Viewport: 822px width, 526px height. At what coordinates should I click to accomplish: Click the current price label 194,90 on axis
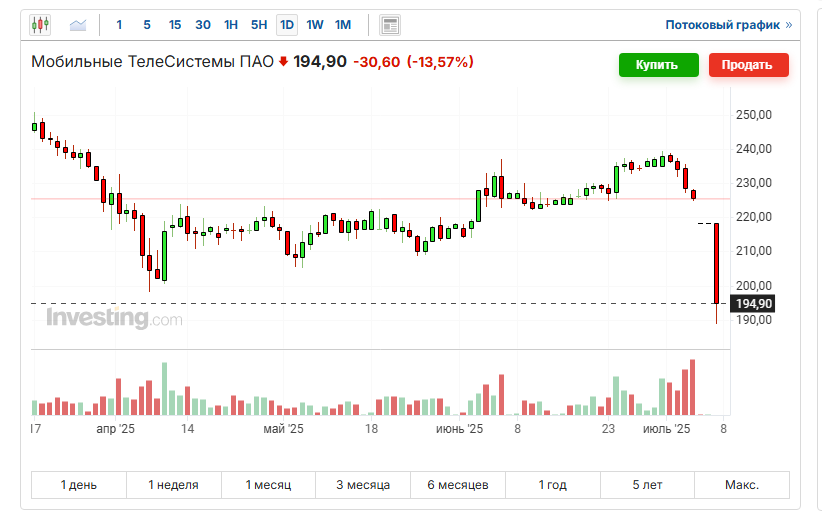[x=754, y=304]
